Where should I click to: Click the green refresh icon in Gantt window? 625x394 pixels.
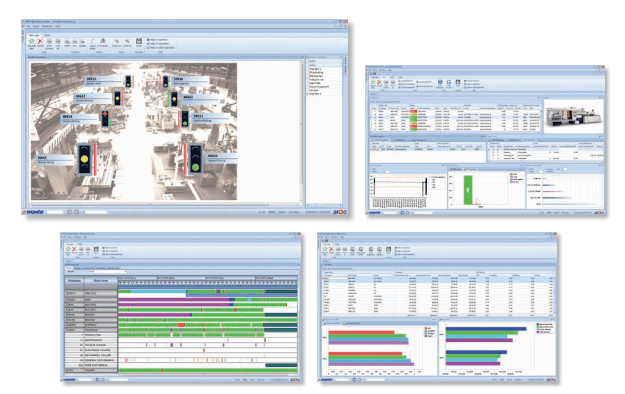point(68,249)
